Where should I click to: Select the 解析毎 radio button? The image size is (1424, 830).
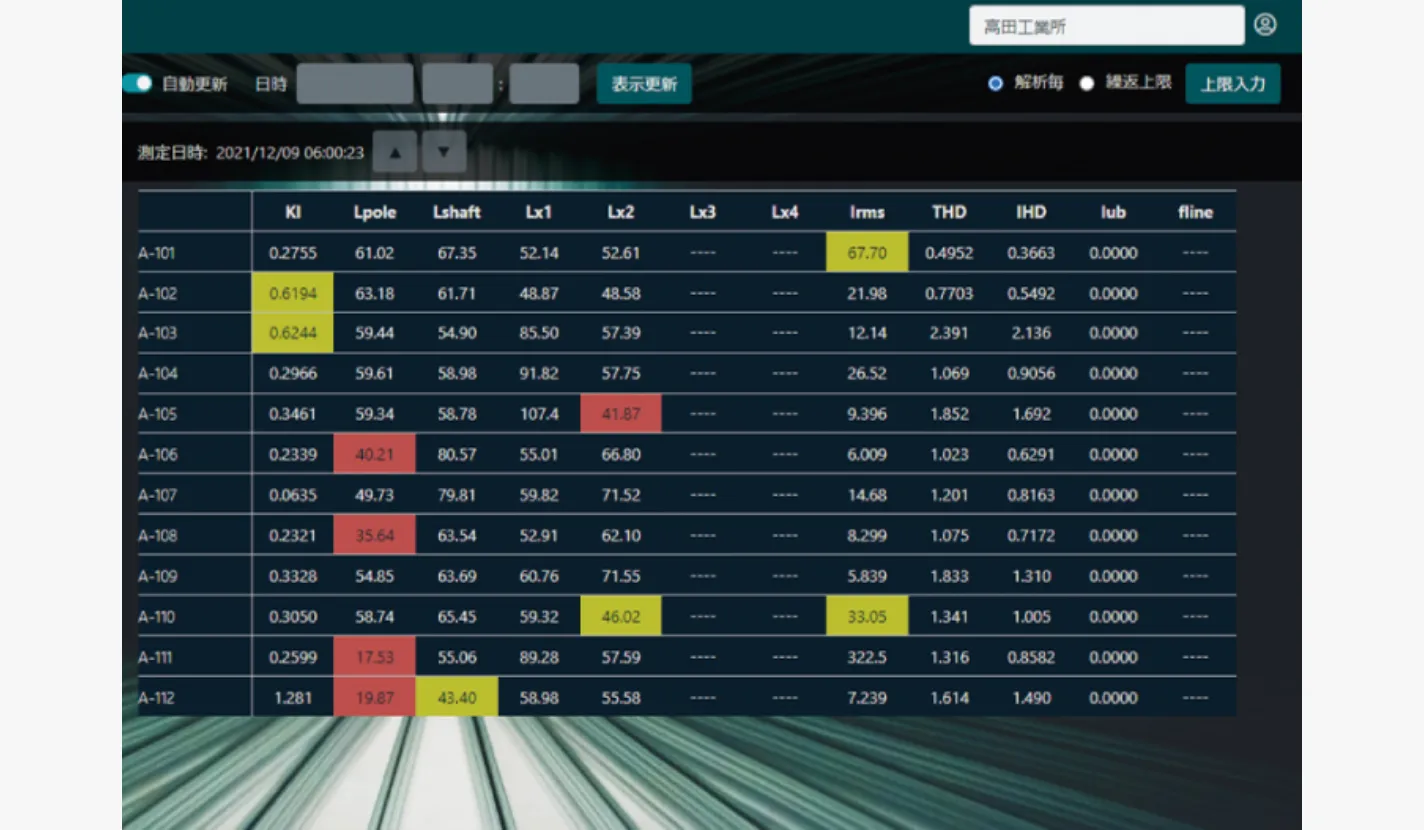[995, 84]
